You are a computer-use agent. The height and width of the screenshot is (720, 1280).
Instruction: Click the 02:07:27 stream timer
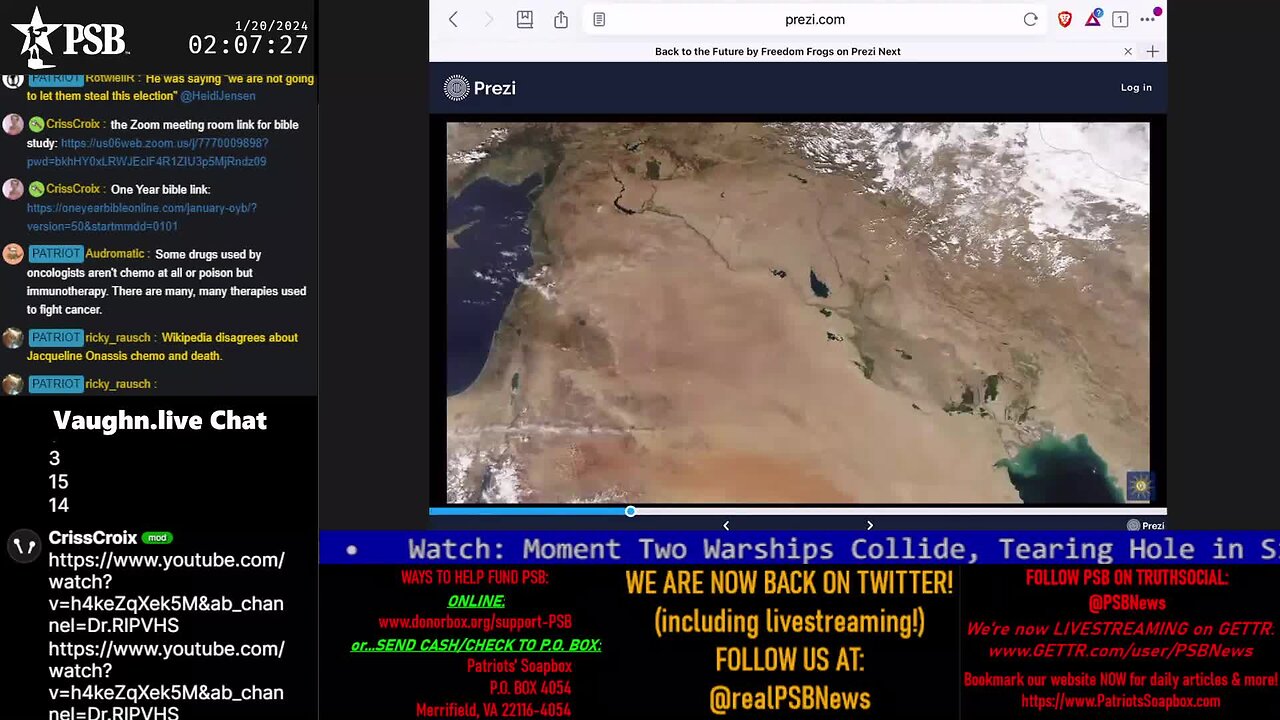tap(248, 45)
